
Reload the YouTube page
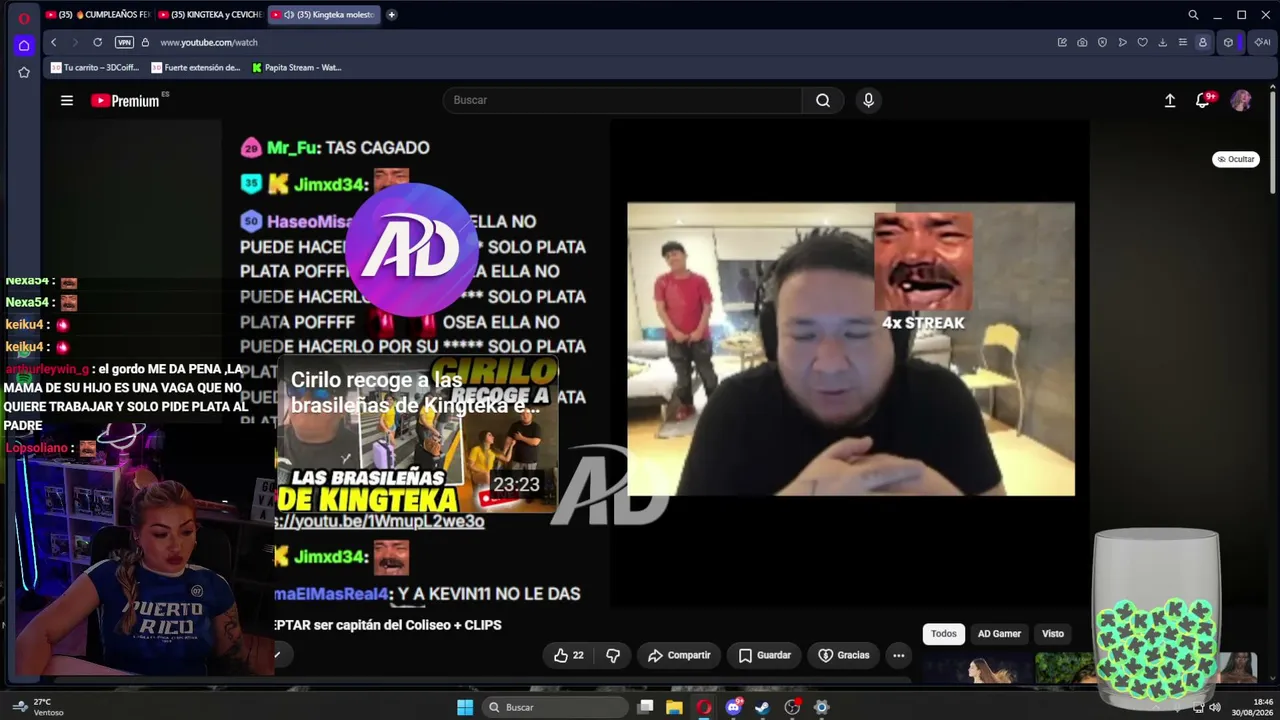(x=97, y=42)
